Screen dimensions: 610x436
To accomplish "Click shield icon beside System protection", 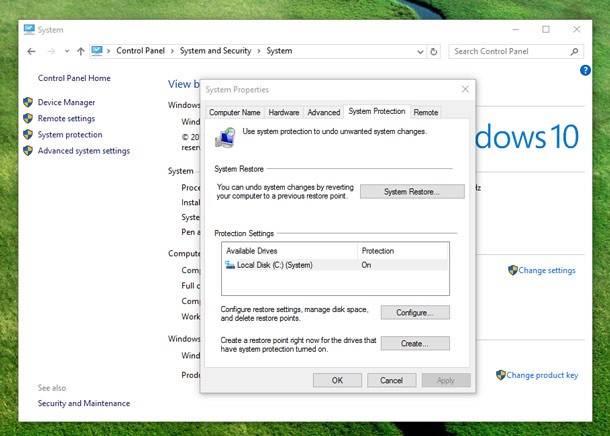I will (28, 135).
